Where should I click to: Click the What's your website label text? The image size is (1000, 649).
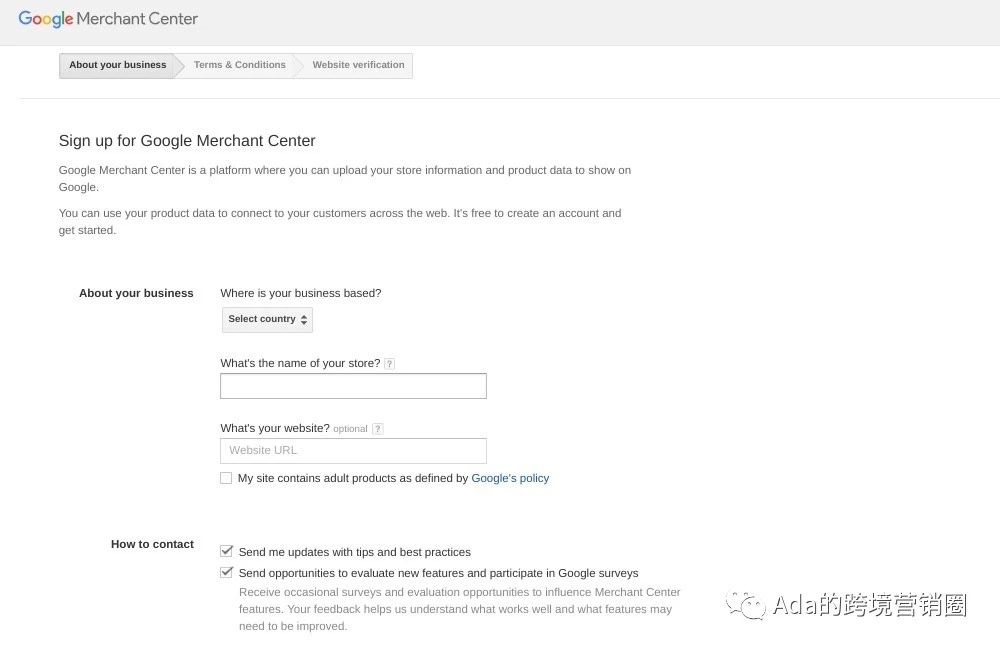[275, 428]
